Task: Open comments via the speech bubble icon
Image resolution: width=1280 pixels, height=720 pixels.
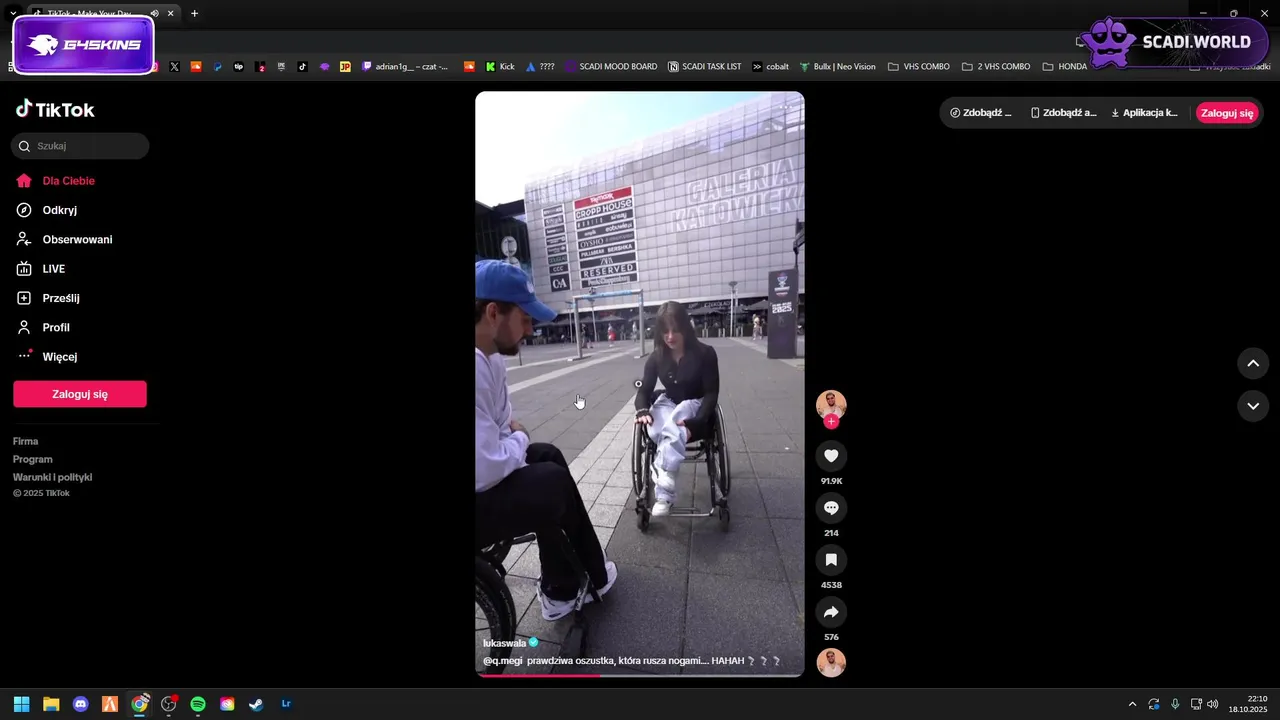Action: click(831, 508)
